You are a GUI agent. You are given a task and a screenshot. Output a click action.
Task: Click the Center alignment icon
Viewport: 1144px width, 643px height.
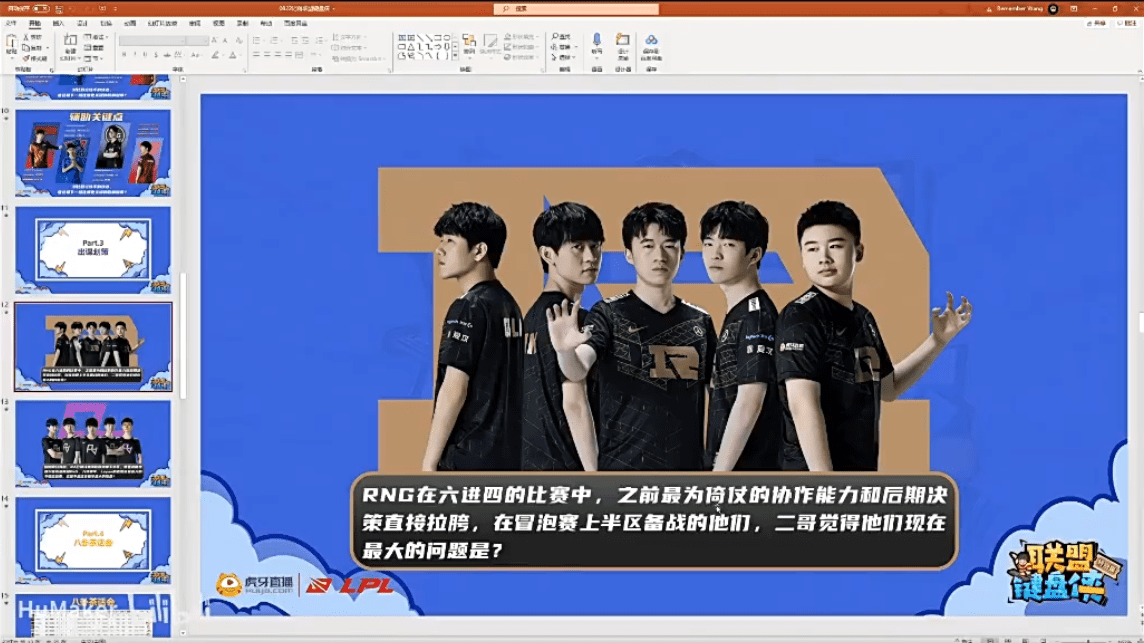point(267,55)
